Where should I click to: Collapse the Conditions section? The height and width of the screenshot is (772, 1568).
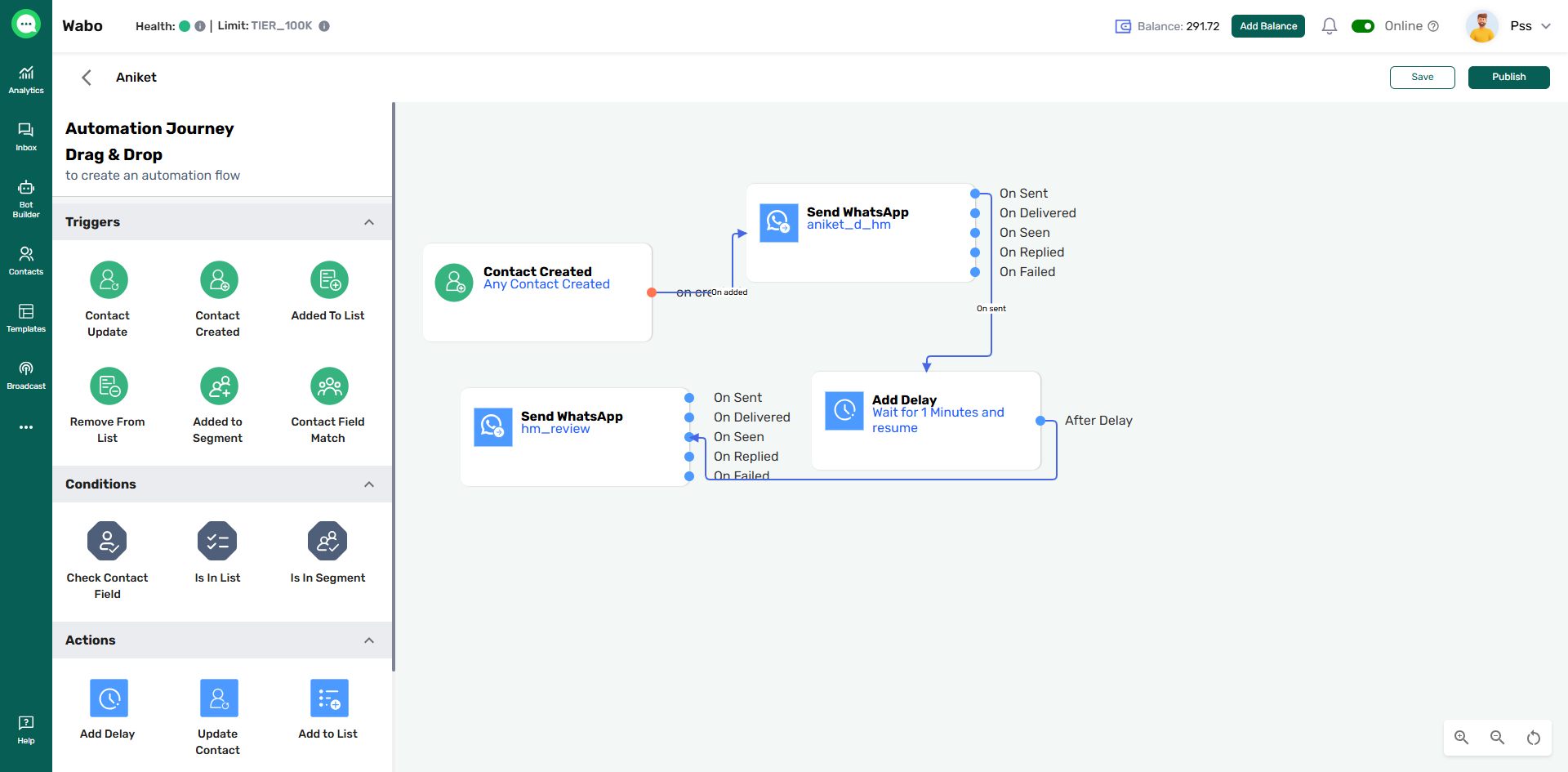[x=369, y=484]
